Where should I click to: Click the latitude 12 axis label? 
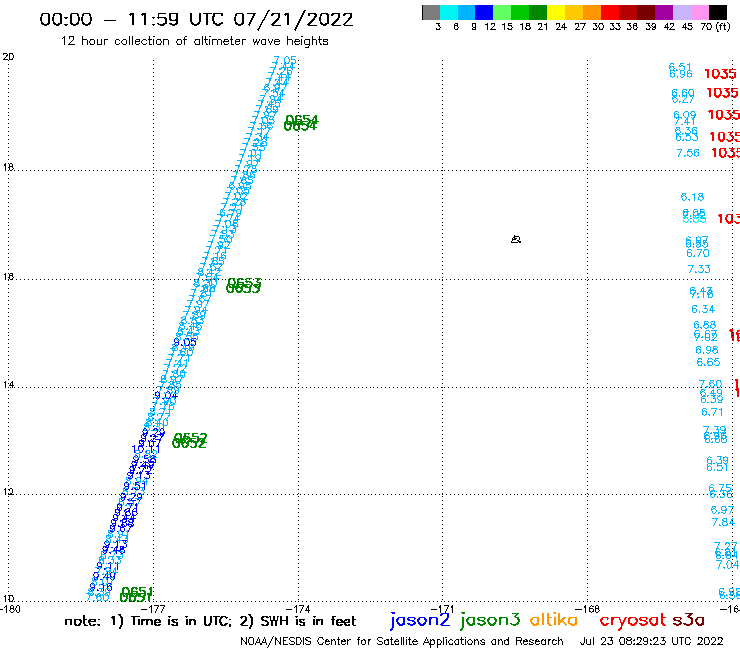pyautogui.click(x=8, y=492)
